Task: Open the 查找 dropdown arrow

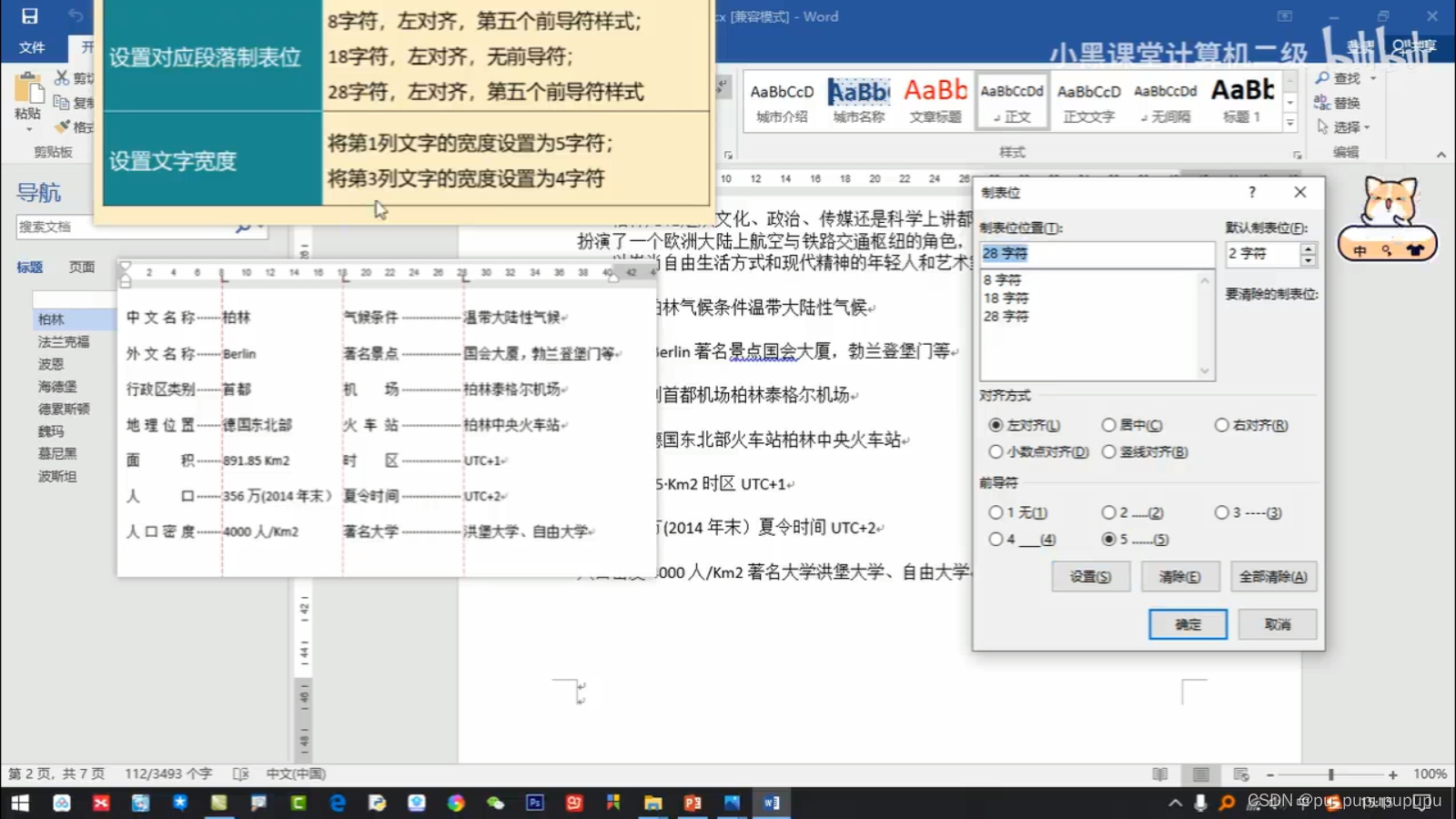Action: pyautogui.click(x=1374, y=78)
